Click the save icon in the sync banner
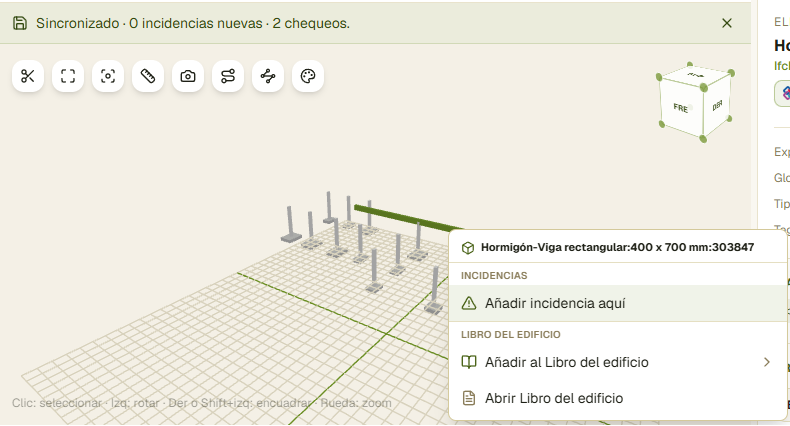The image size is (790, 426). coord(20,23)
